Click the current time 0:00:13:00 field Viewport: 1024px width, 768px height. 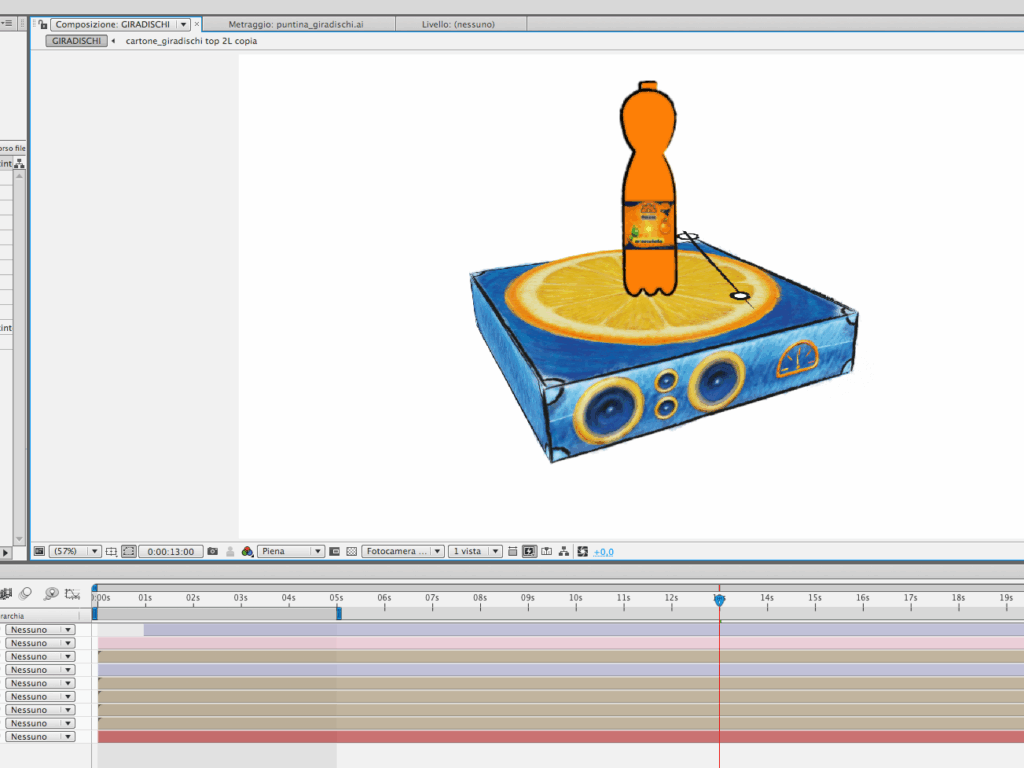pos(170,551)
